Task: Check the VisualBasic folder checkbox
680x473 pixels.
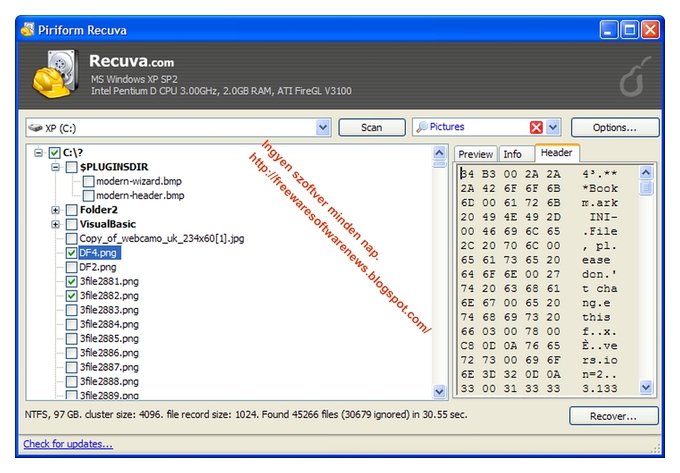Action: [x=72, y=224]
